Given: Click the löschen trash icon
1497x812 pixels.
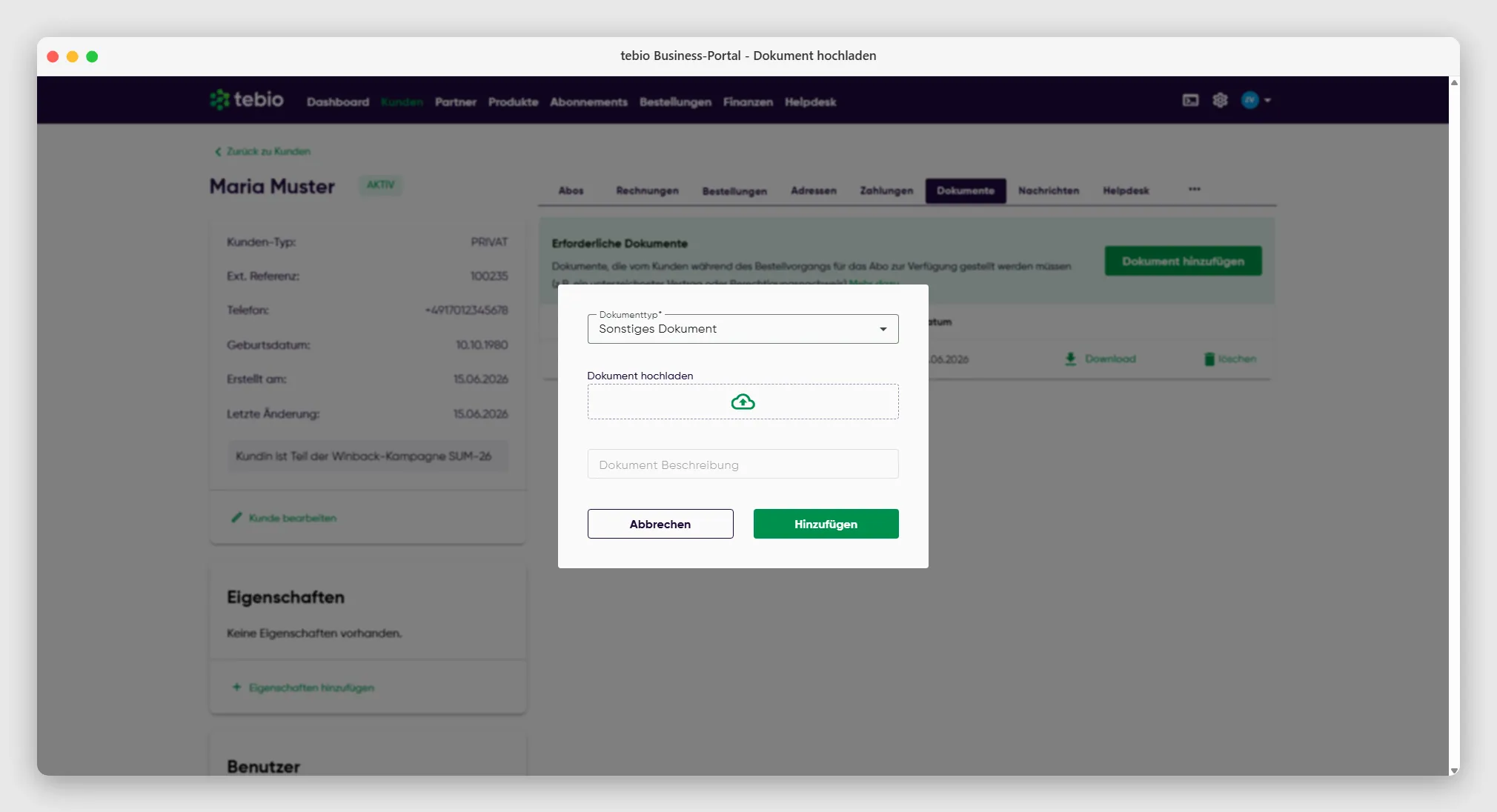Looking at the screenshot, I should click(x=1209, y=359).
